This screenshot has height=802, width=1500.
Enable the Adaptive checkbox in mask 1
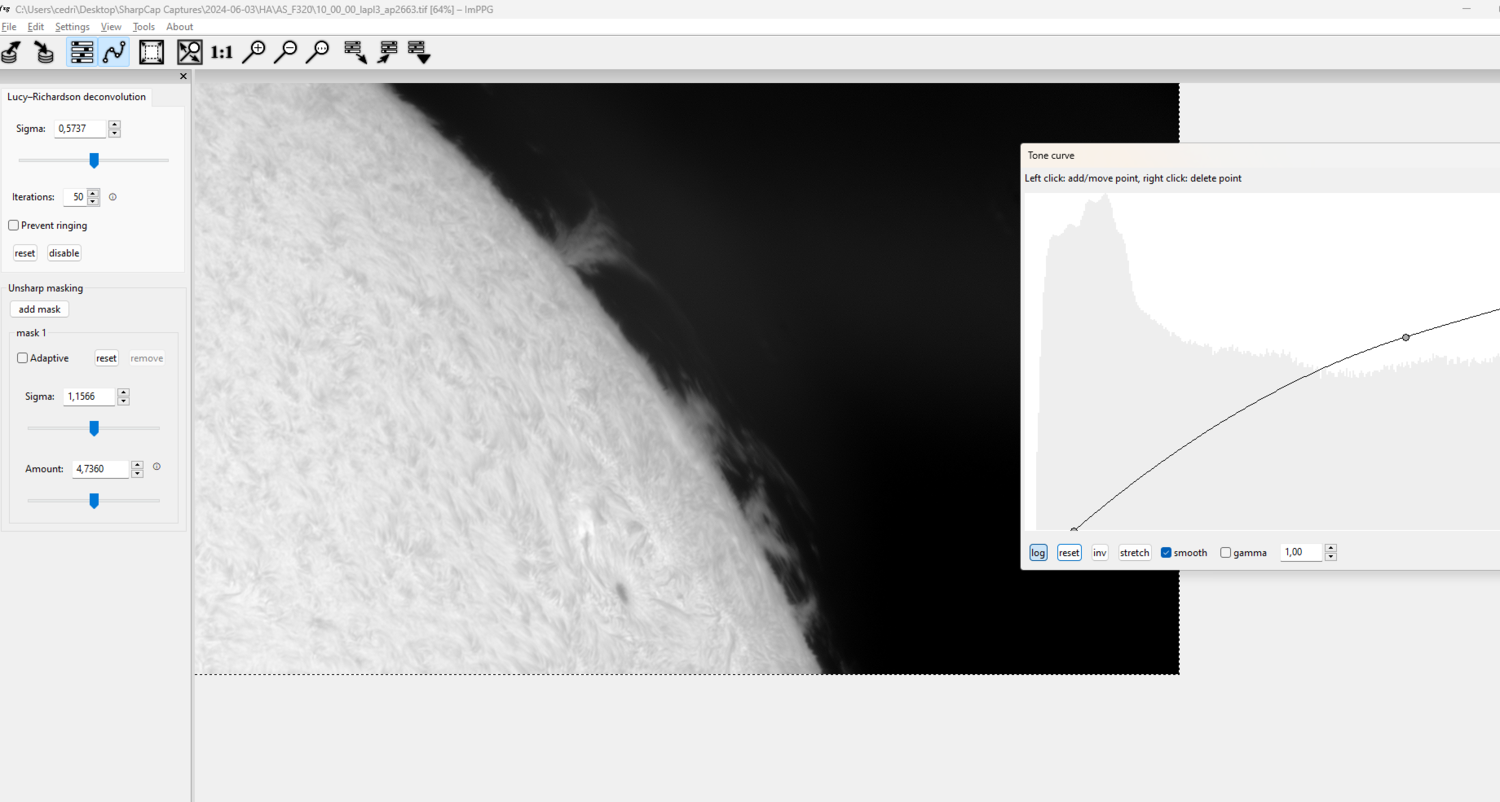click(23, 358)
